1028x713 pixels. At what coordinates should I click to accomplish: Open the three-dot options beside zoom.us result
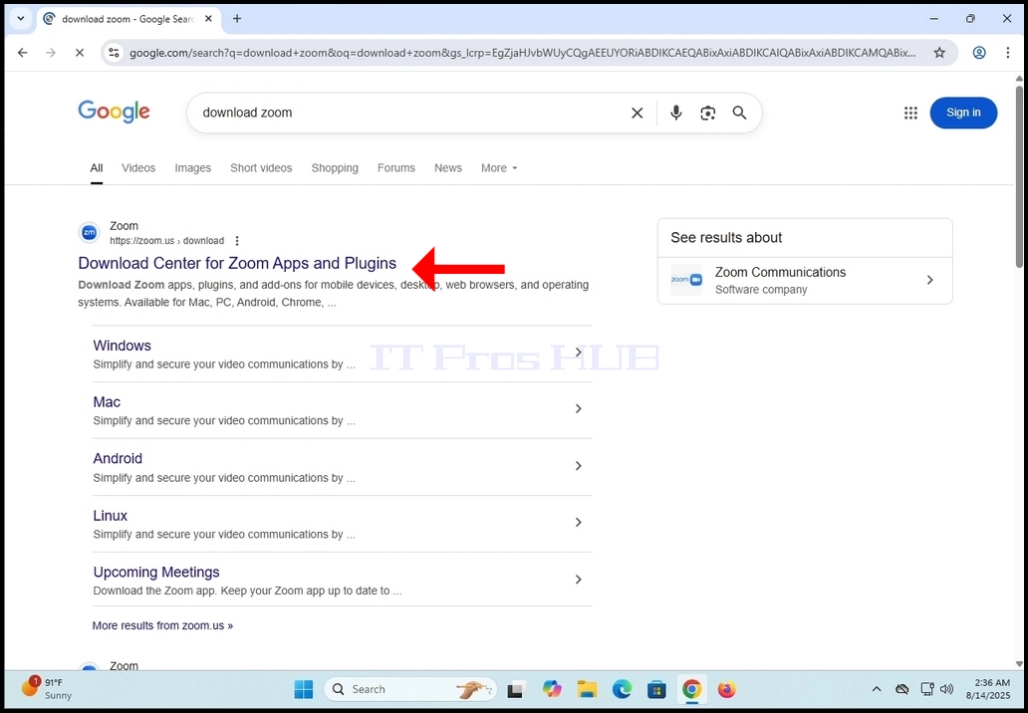pyautogui.click(x=237, y=241)
